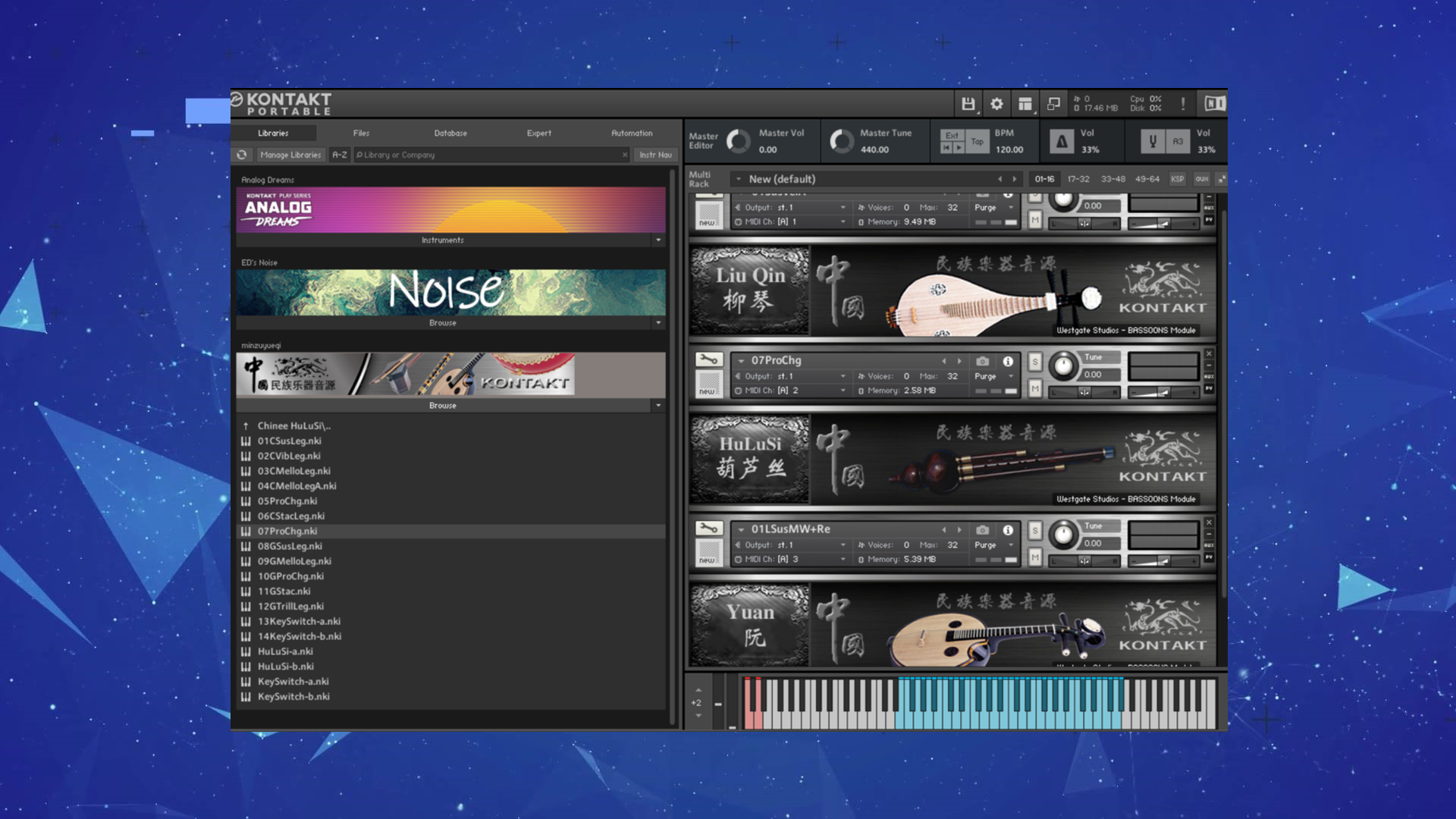This screenshot has width=1456, height=819.
Task: Toggle PV performance view on 07ProChg
Action: click(1209, 388)
